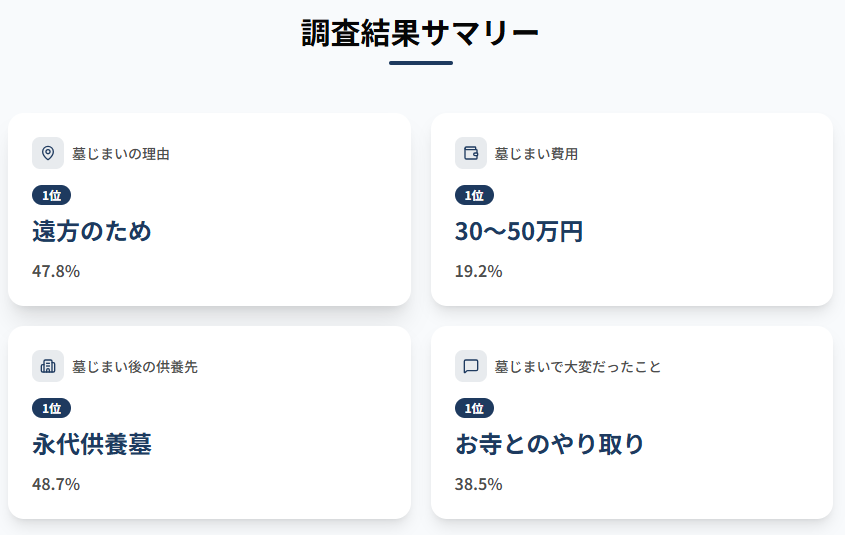Click the 墓じまい費用 category label
Image resolution: width=845 pixels, height=535 pixels.
pyautogui.click(x=536, y=154)
